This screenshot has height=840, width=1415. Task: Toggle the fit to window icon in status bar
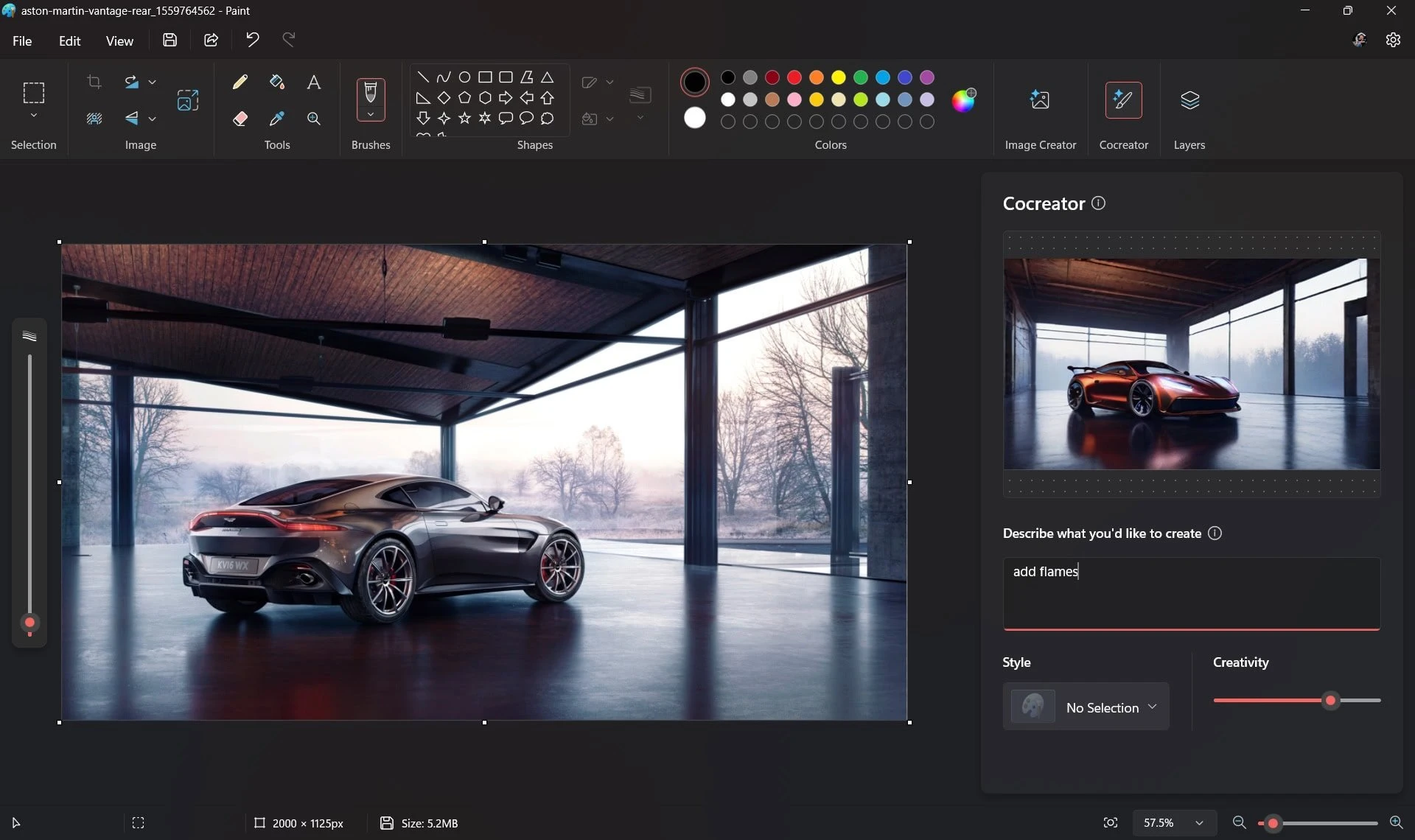1111,822
